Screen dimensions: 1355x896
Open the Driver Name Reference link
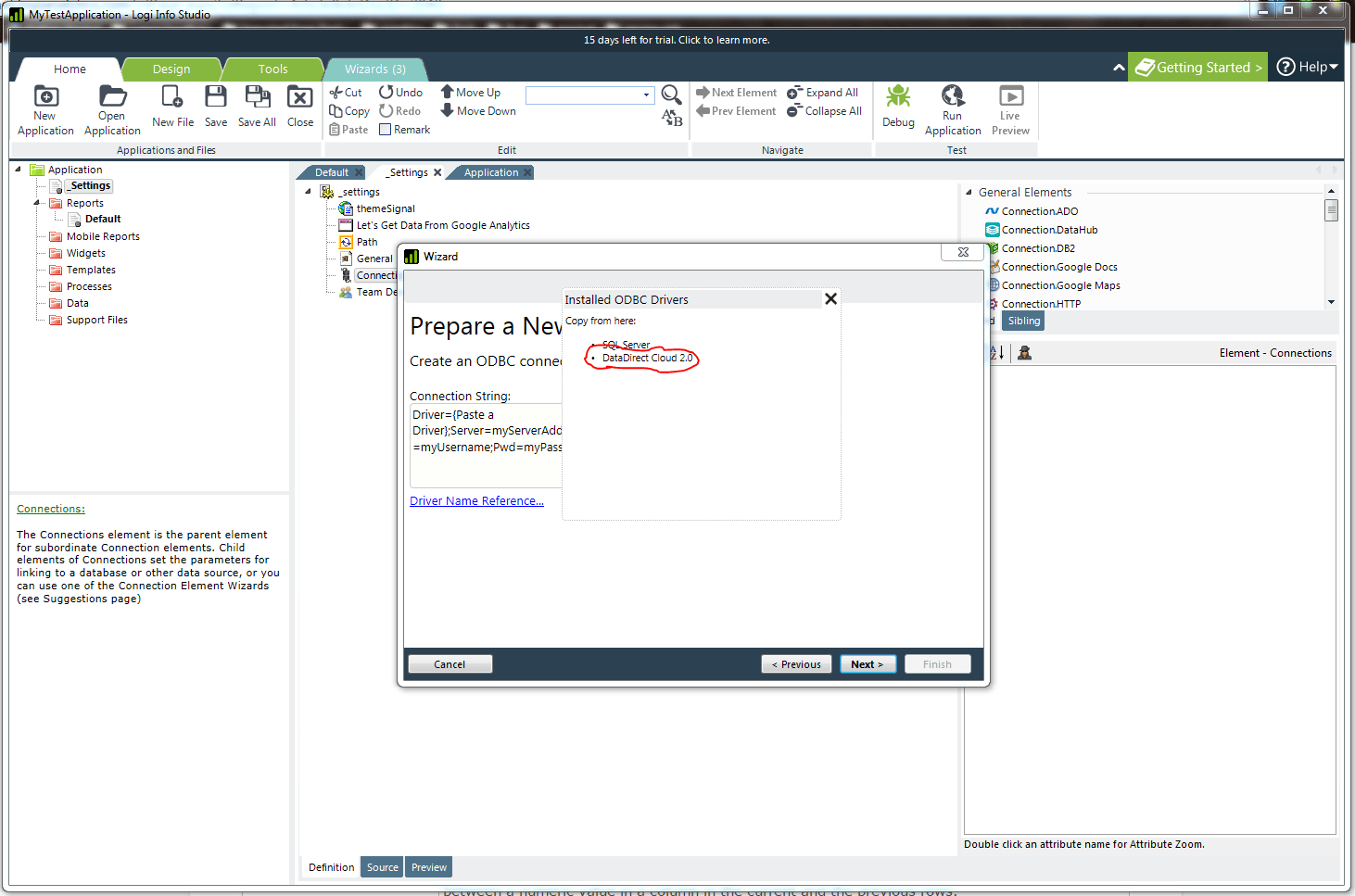(476, 501)
